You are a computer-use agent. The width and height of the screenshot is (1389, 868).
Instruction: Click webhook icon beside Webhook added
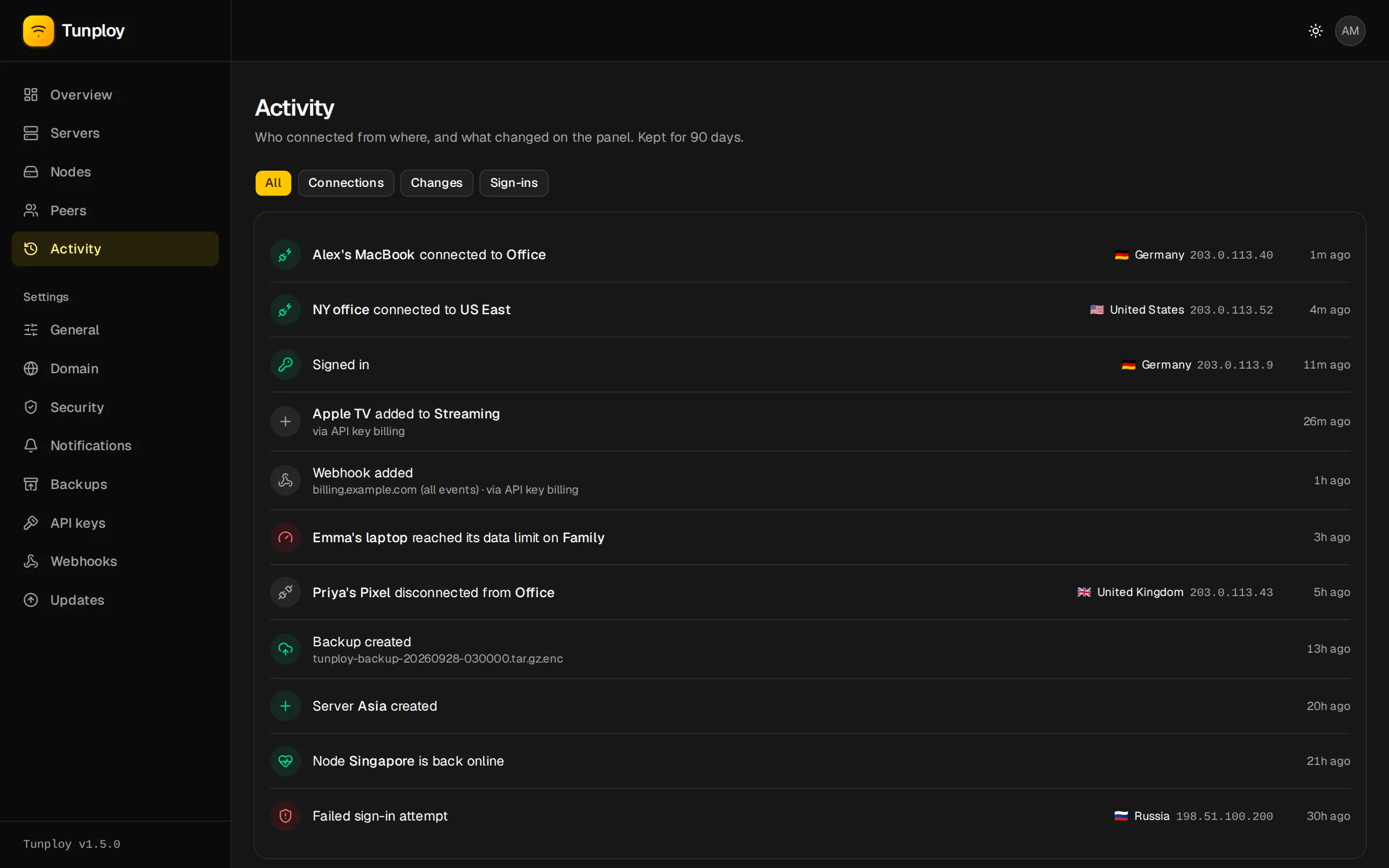[x=285, y=480]
